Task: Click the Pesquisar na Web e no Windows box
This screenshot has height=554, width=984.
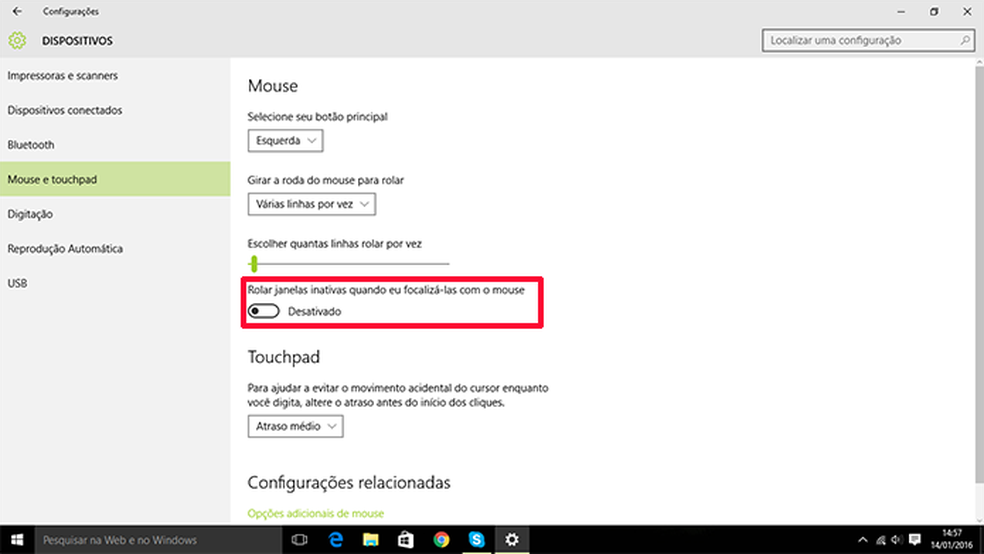Action: pos(158,540)
